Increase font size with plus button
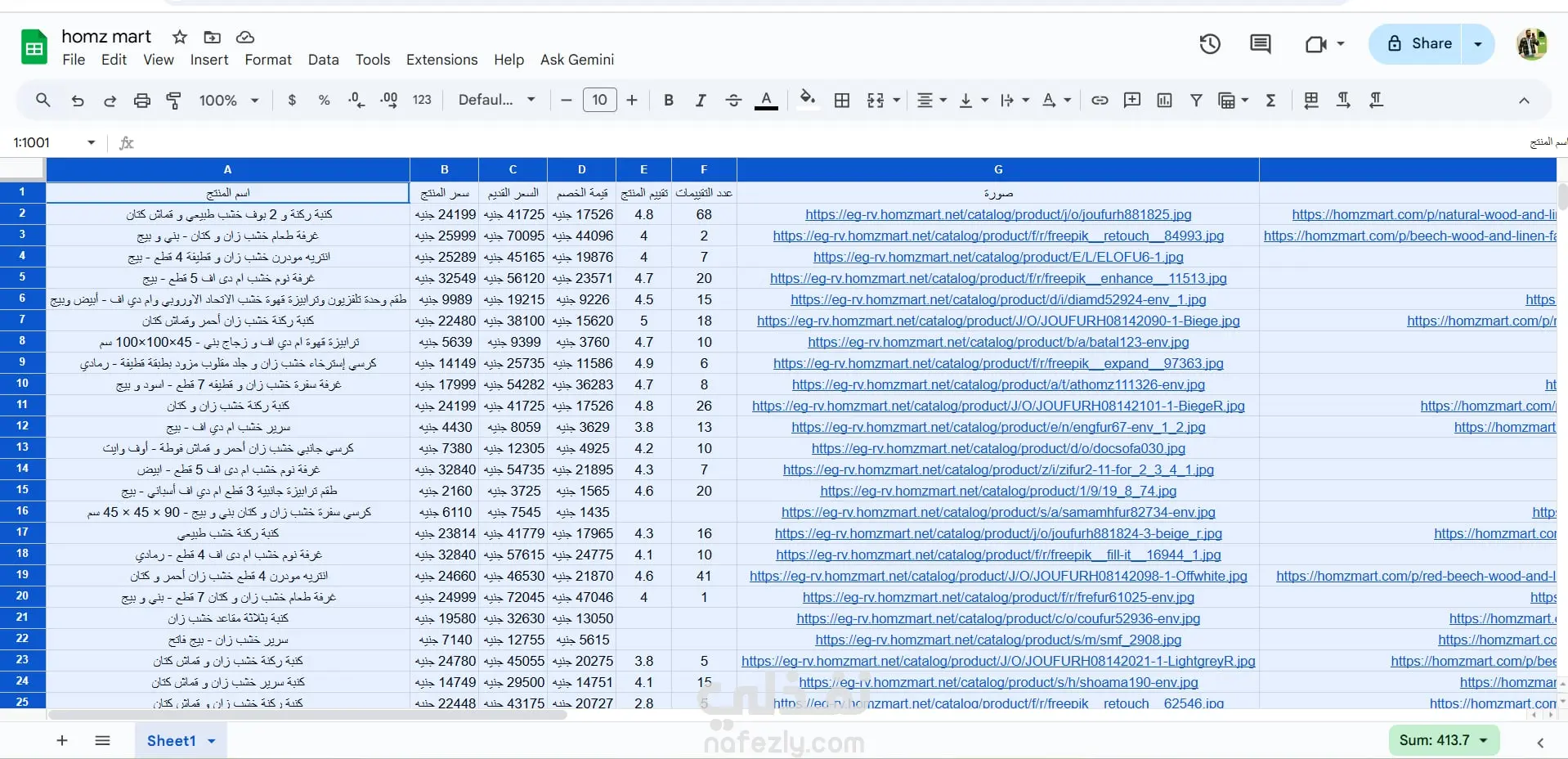1568x759 pixels. (x=632, y=100)
